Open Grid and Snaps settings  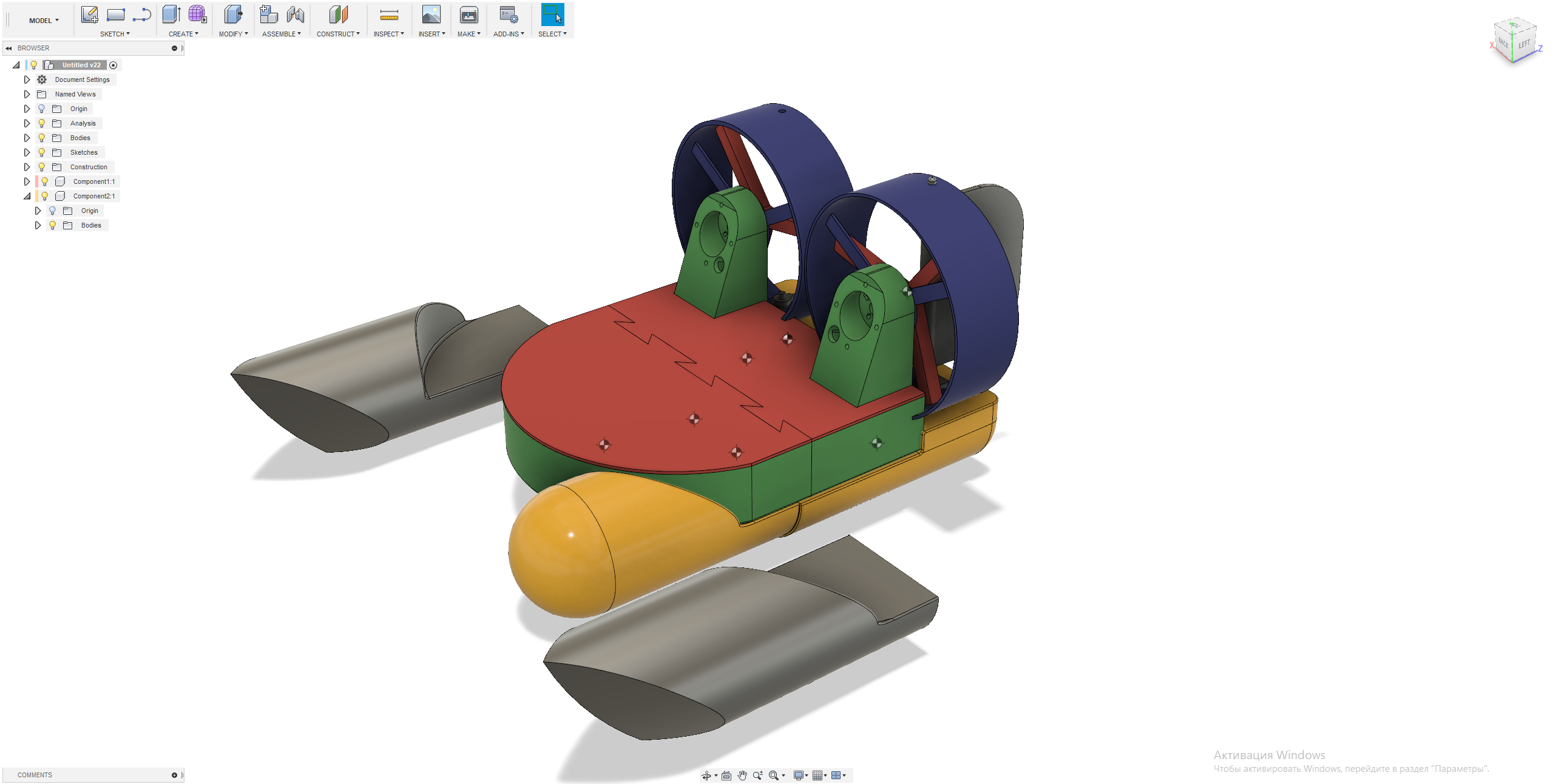pyautogui.click(x=817, y=776)
